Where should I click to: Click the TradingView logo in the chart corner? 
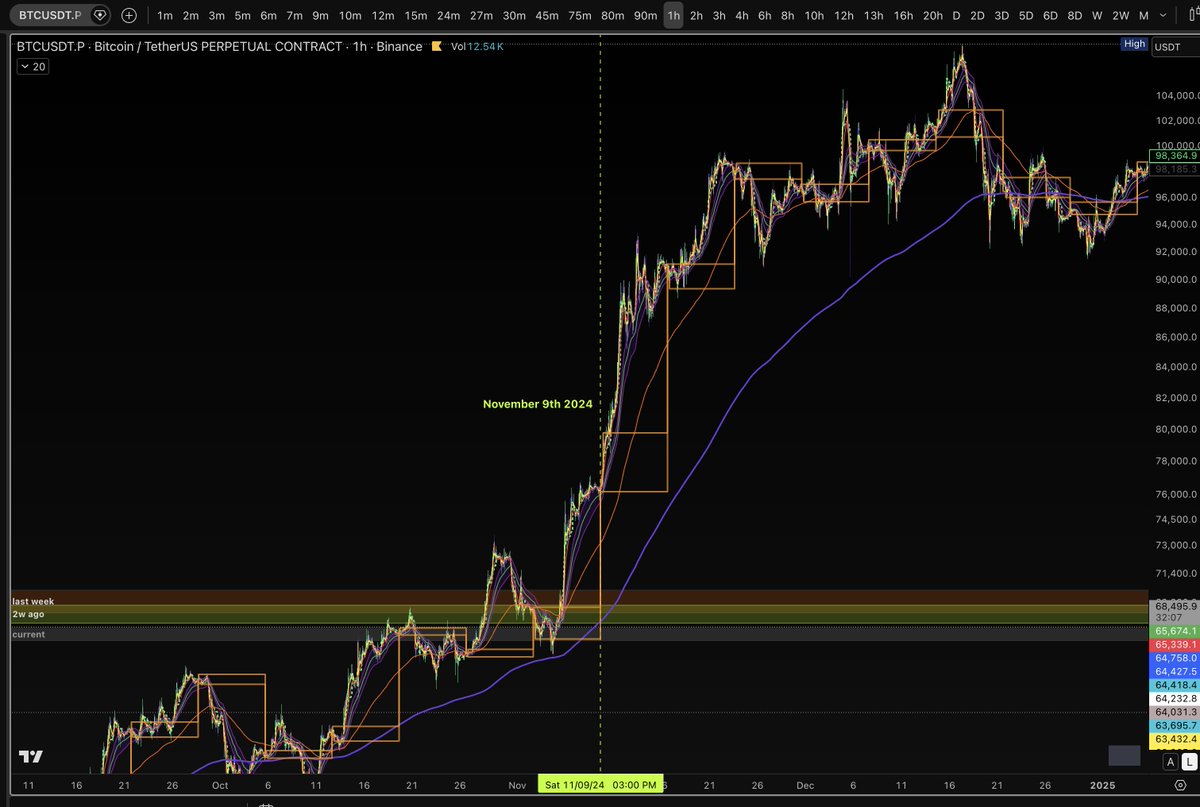click(31, 757)
